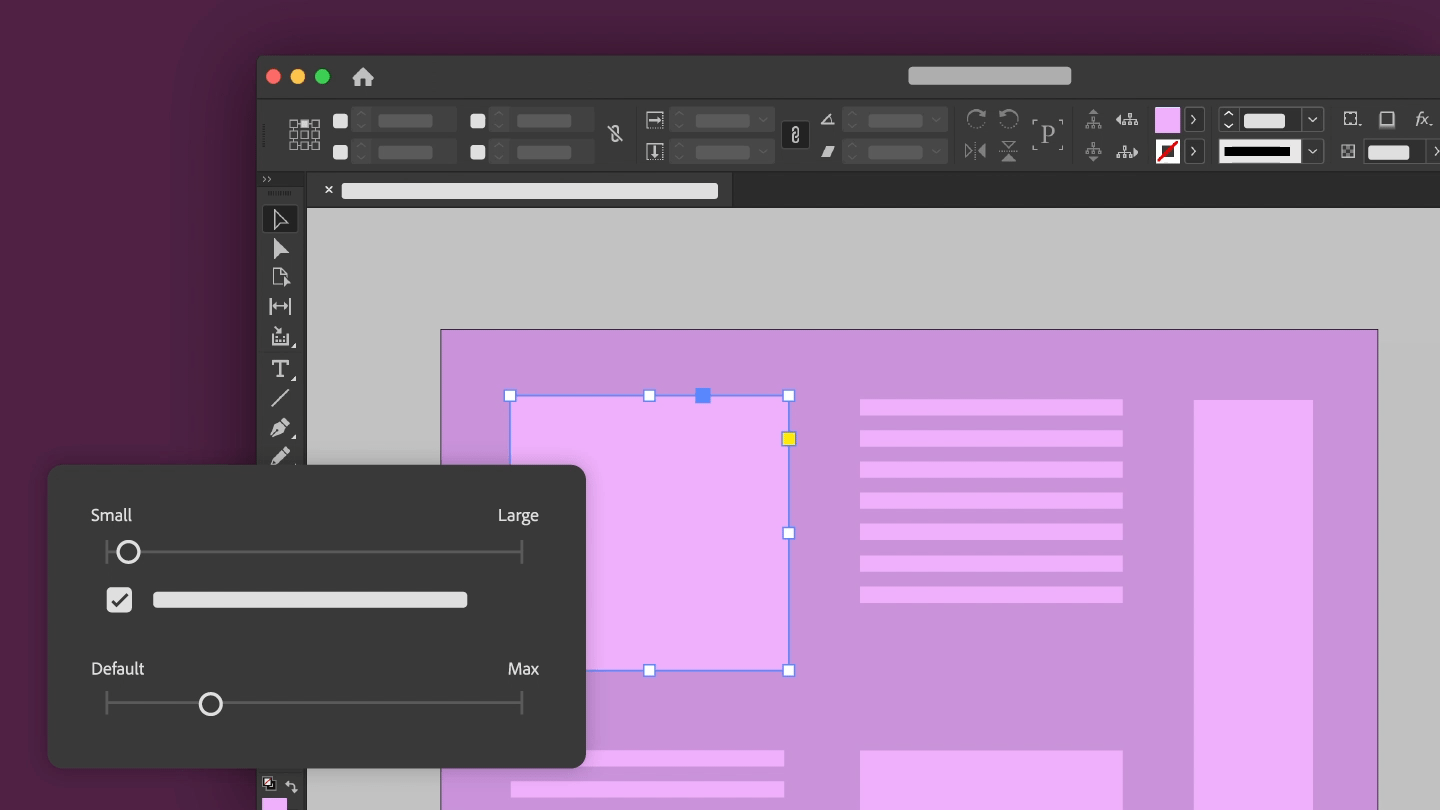Activate the Pencil tool
The width and height of the screenshot is (1440, 810).
pos(280,457)
